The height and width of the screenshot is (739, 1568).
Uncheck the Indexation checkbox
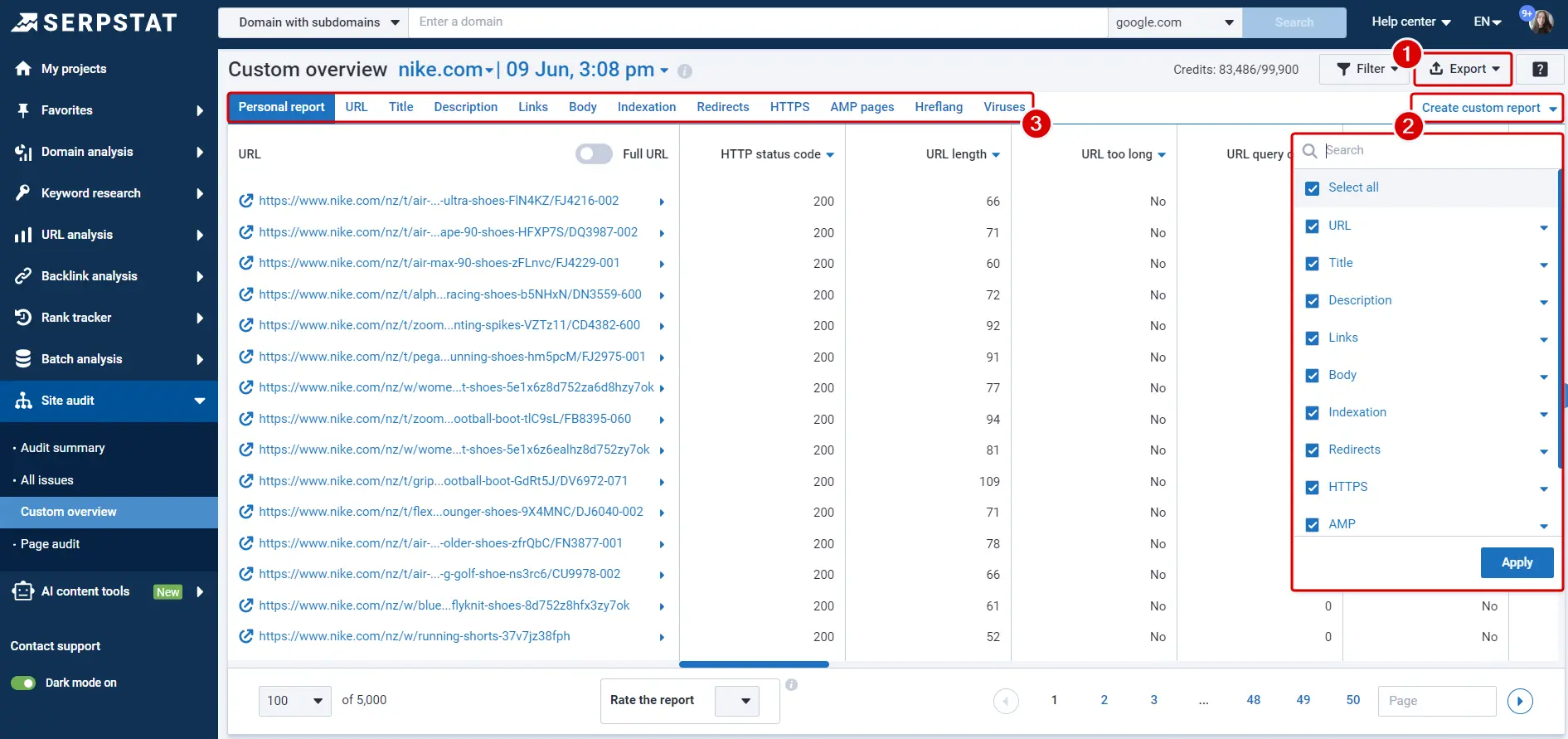tap(1312, 413)
